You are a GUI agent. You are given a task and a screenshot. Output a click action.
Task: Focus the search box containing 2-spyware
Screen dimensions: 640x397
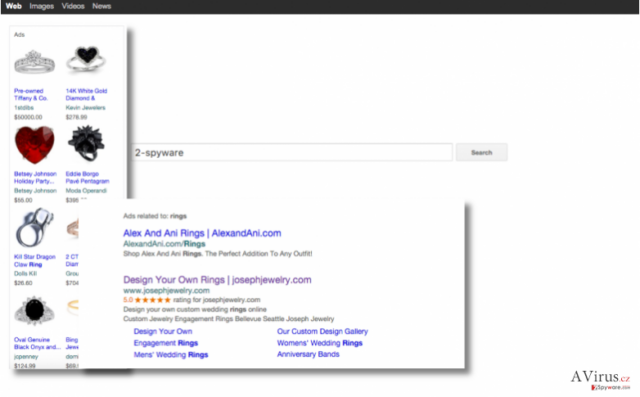pyautogui.click(x=292, y=152)
